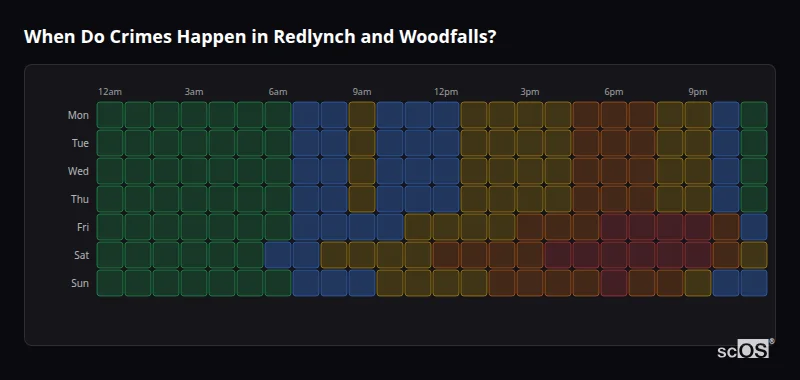800x380 pixels.
Task: Click the 6am column label
Action: (x=278, y=92)
